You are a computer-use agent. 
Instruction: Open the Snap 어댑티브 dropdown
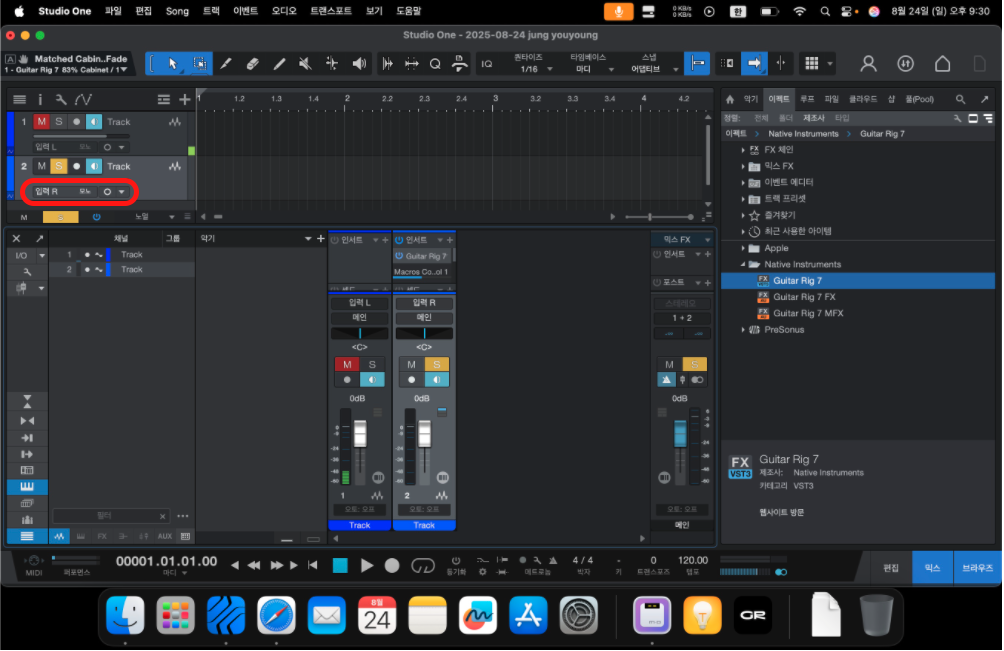[652, 69]
